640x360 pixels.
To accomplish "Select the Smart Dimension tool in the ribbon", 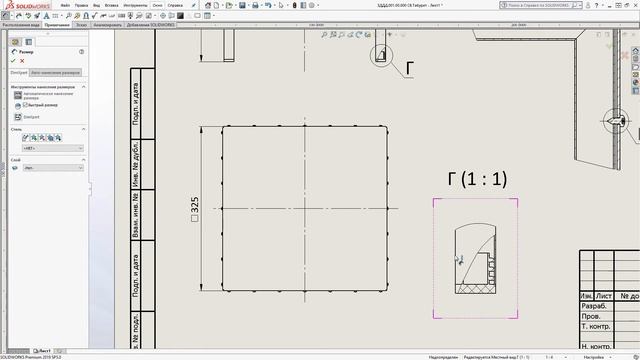I will (x=5, y=16).
